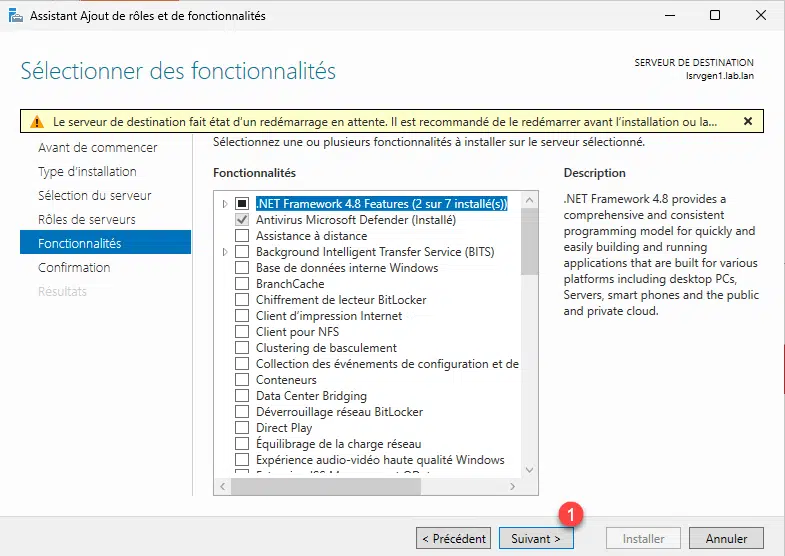The height and width of the screenshot is (556, 785).
Task: Click the features list scroll up arrow
Action: coord(529,200)
